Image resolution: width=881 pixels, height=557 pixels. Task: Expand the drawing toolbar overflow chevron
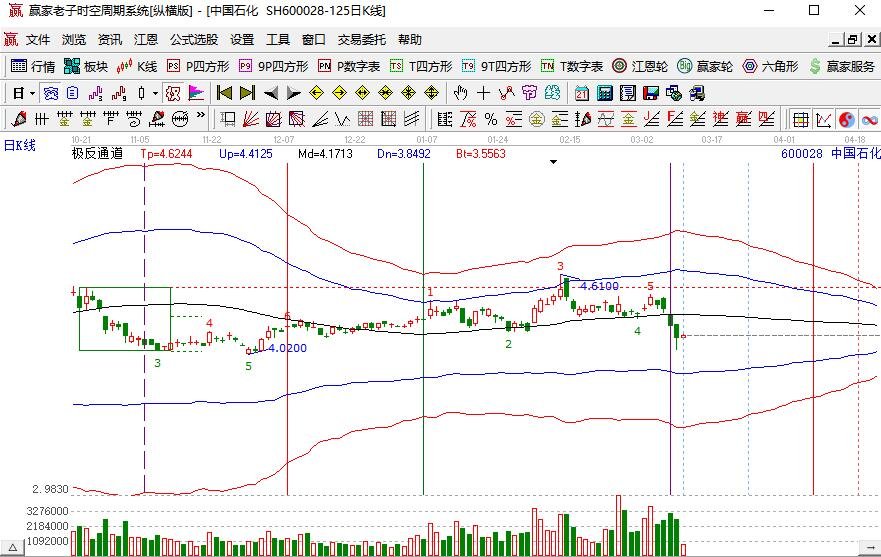tap(201, 116)
